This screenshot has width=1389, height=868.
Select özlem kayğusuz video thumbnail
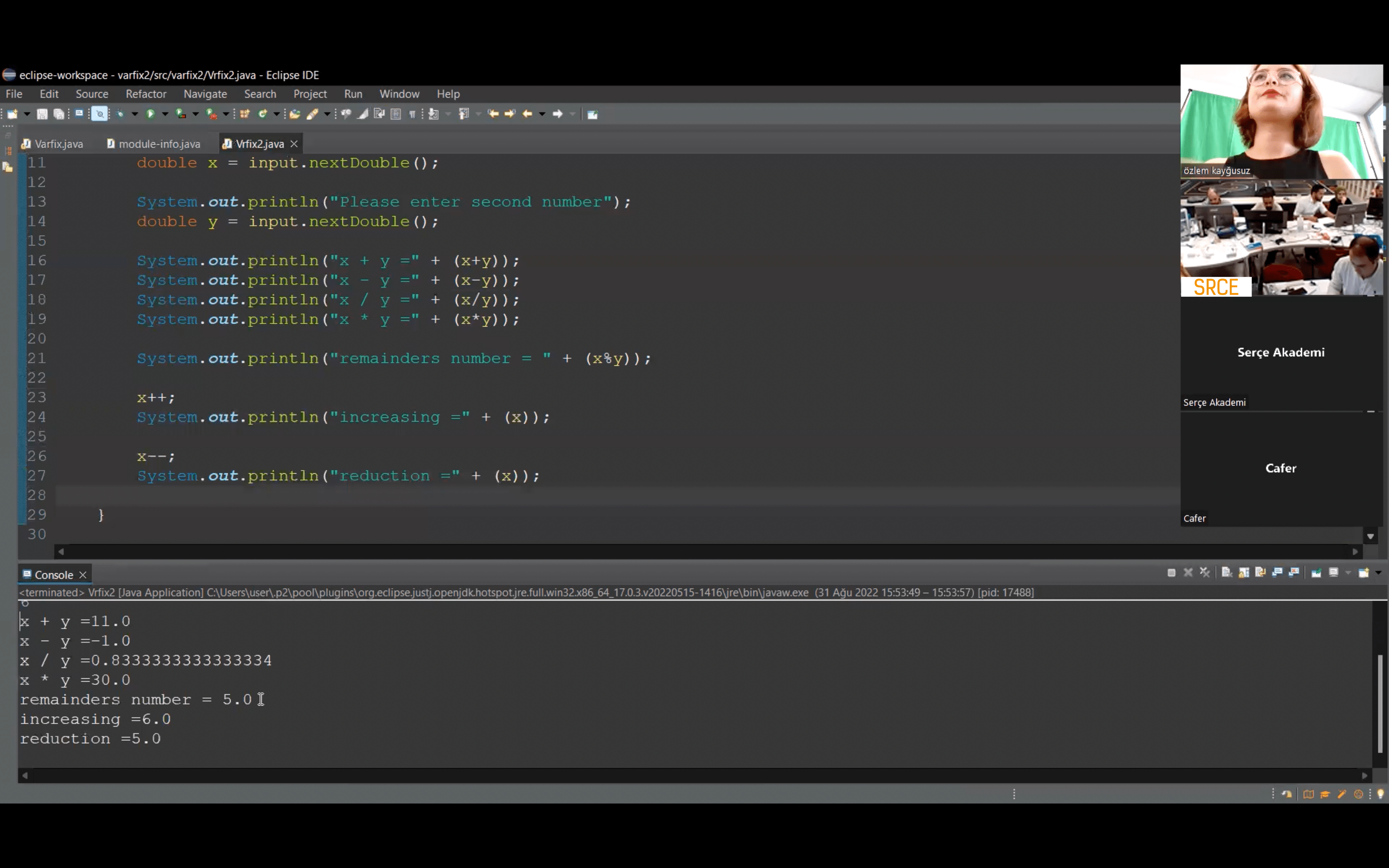tap(1281, 121)
